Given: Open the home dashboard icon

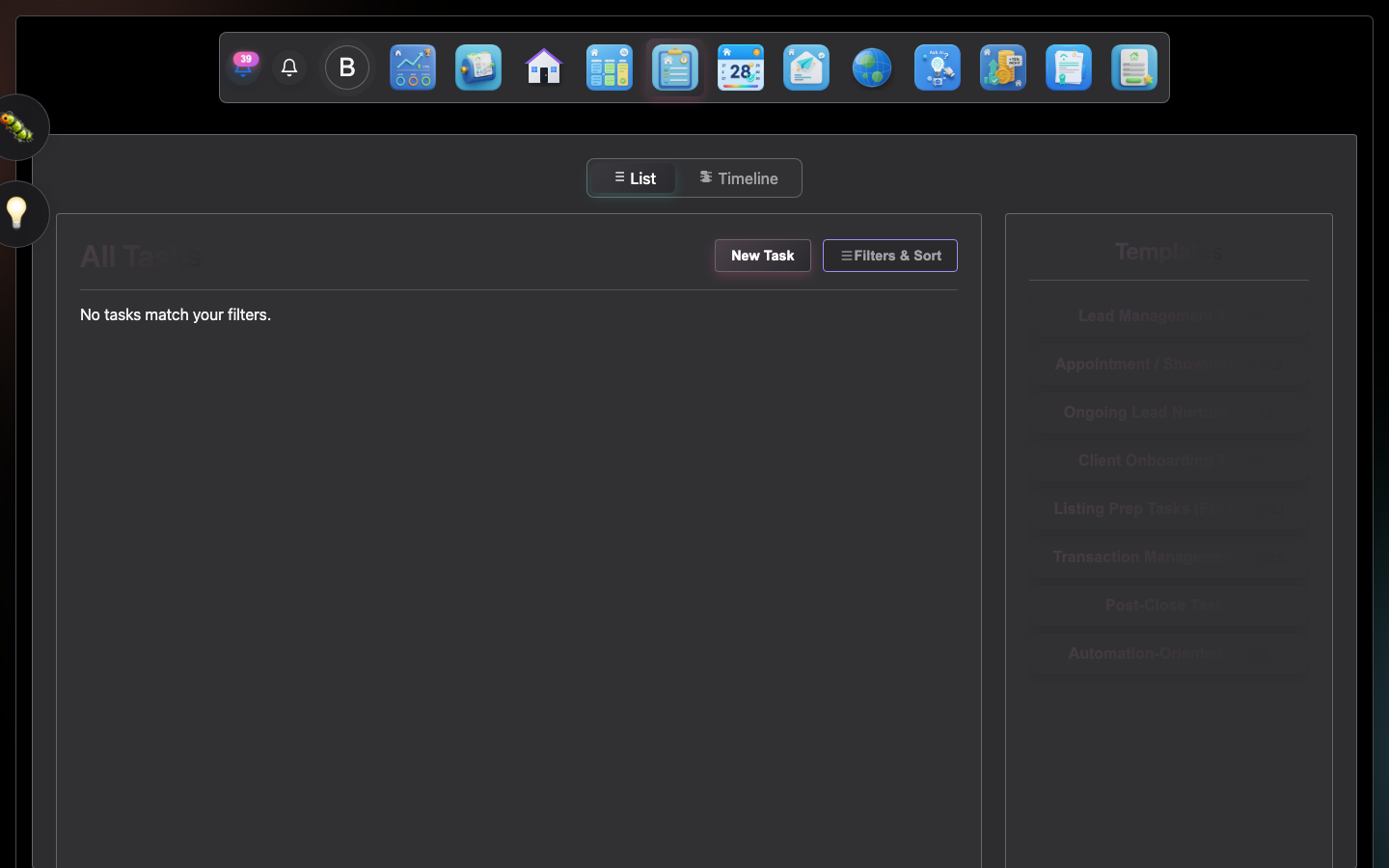Looking at the screenshot, I should pyautogui.click(x=543, y=68).
